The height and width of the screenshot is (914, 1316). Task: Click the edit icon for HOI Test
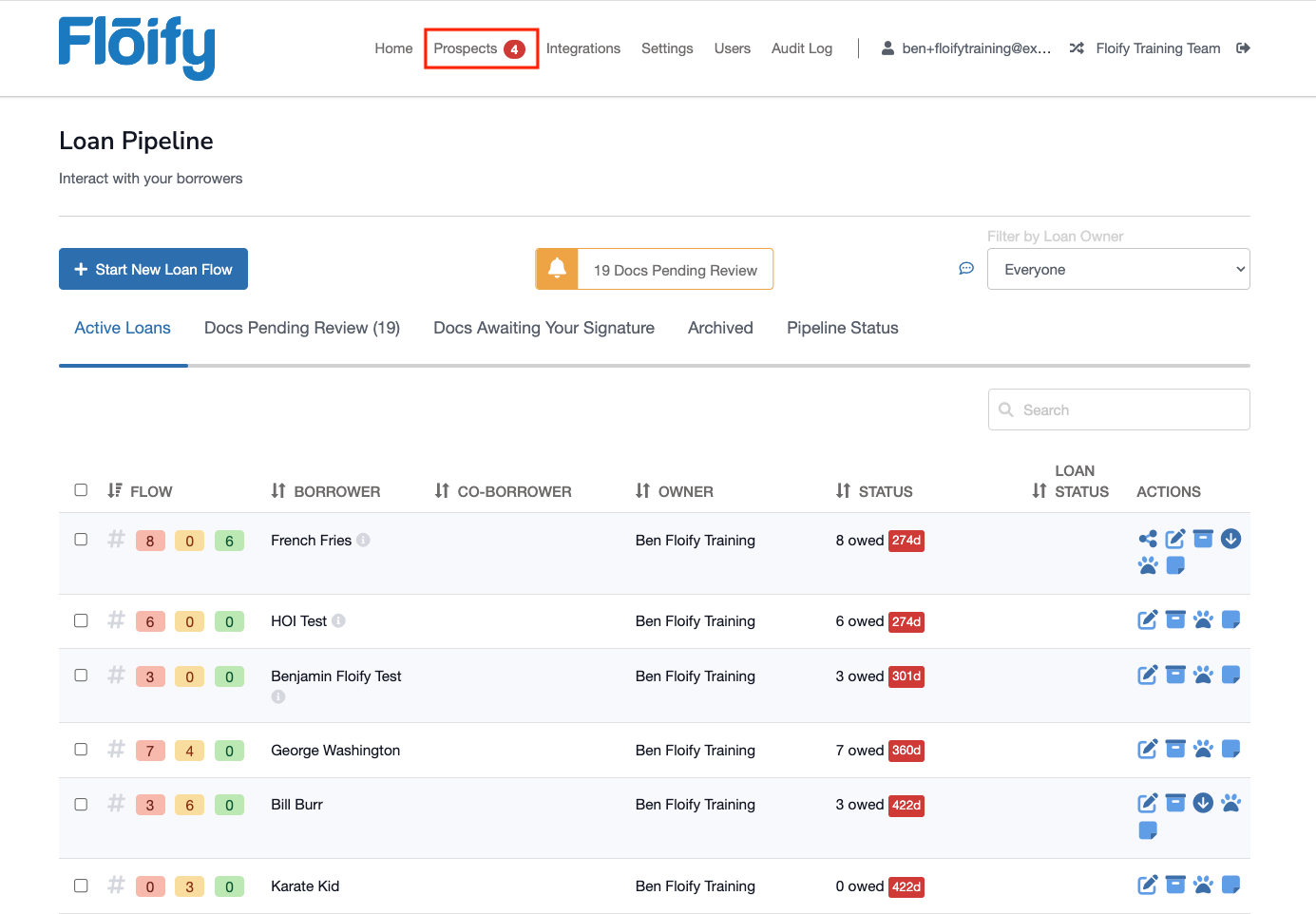1148,620
